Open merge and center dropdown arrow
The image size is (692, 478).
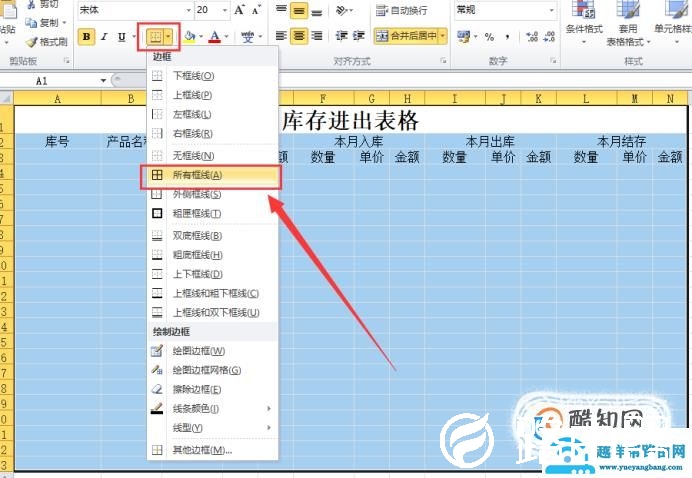pos(443,36)
